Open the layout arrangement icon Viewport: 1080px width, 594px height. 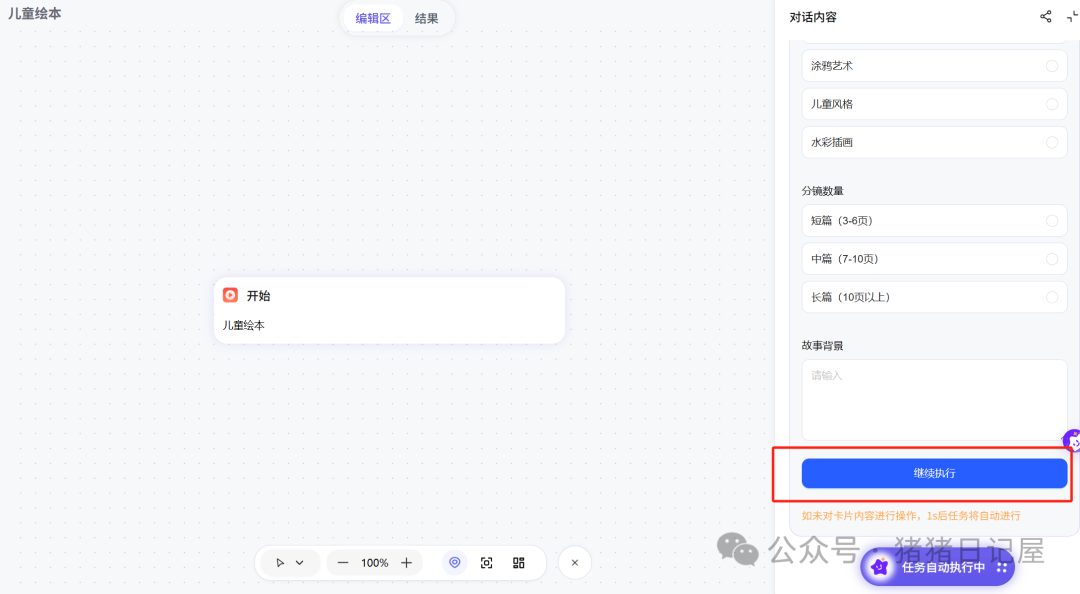[518, 562]
